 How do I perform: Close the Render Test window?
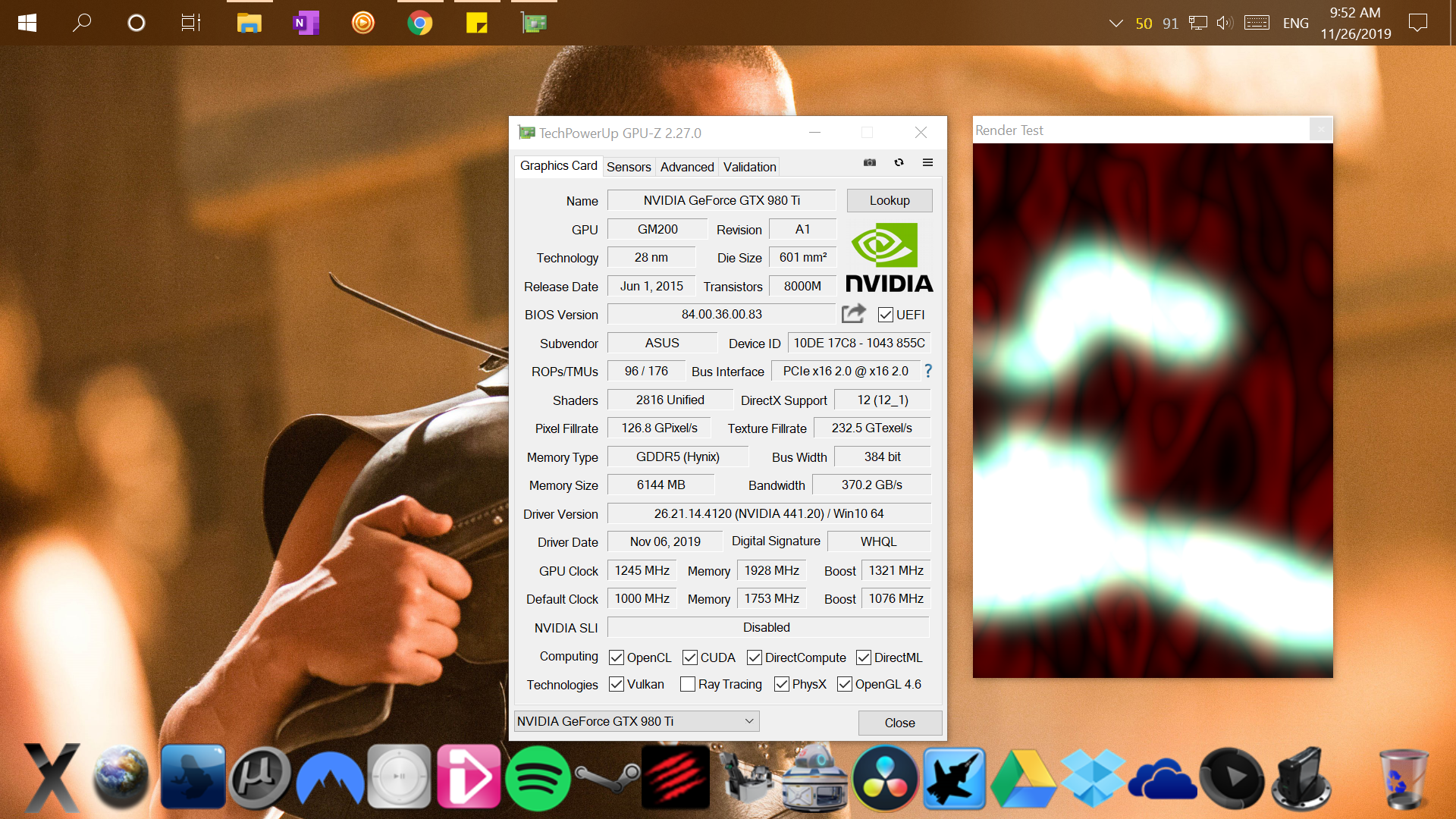coord(1321,130)
